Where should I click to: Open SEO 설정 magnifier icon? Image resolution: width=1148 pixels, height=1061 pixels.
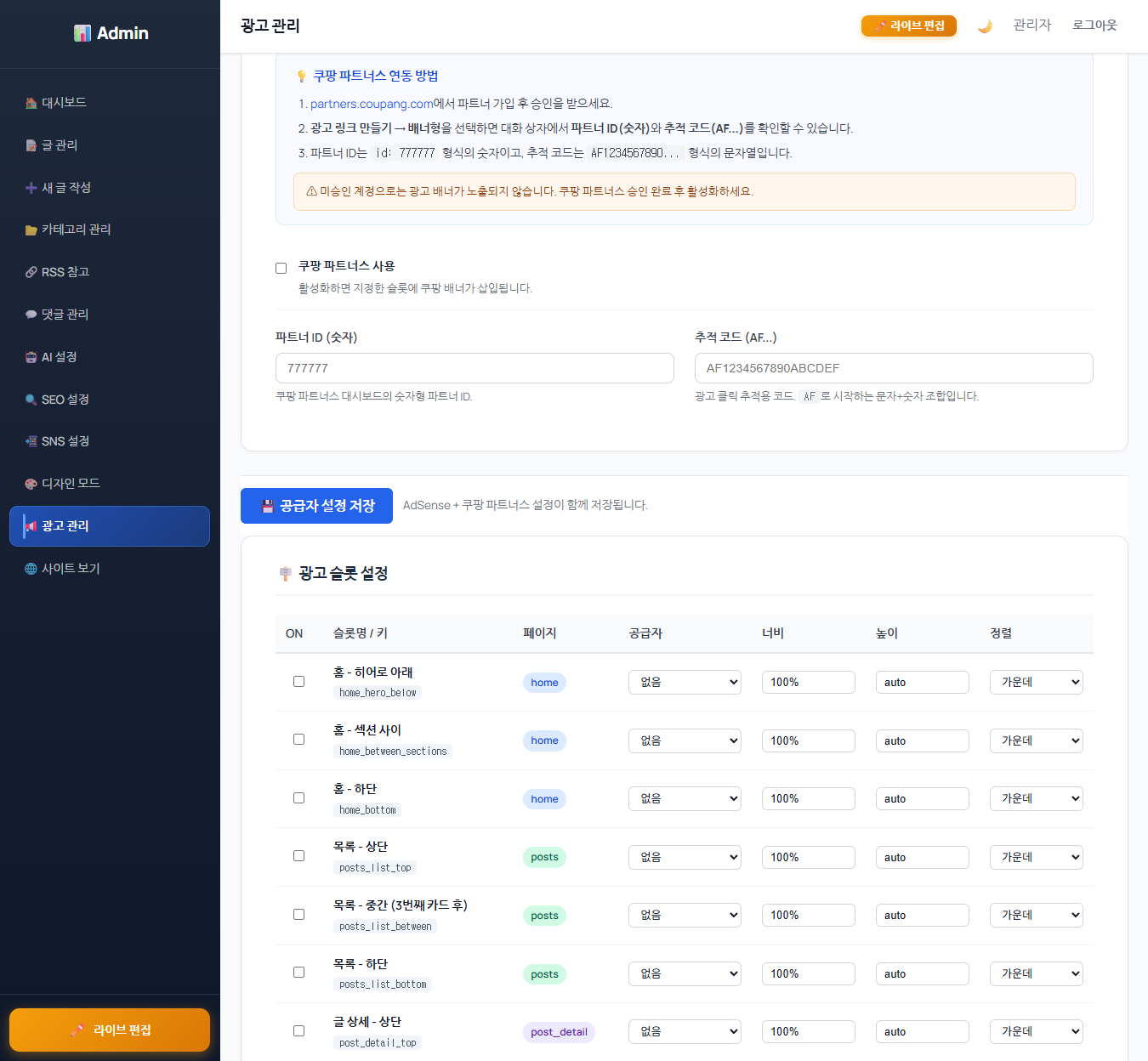tap(31, 400)
